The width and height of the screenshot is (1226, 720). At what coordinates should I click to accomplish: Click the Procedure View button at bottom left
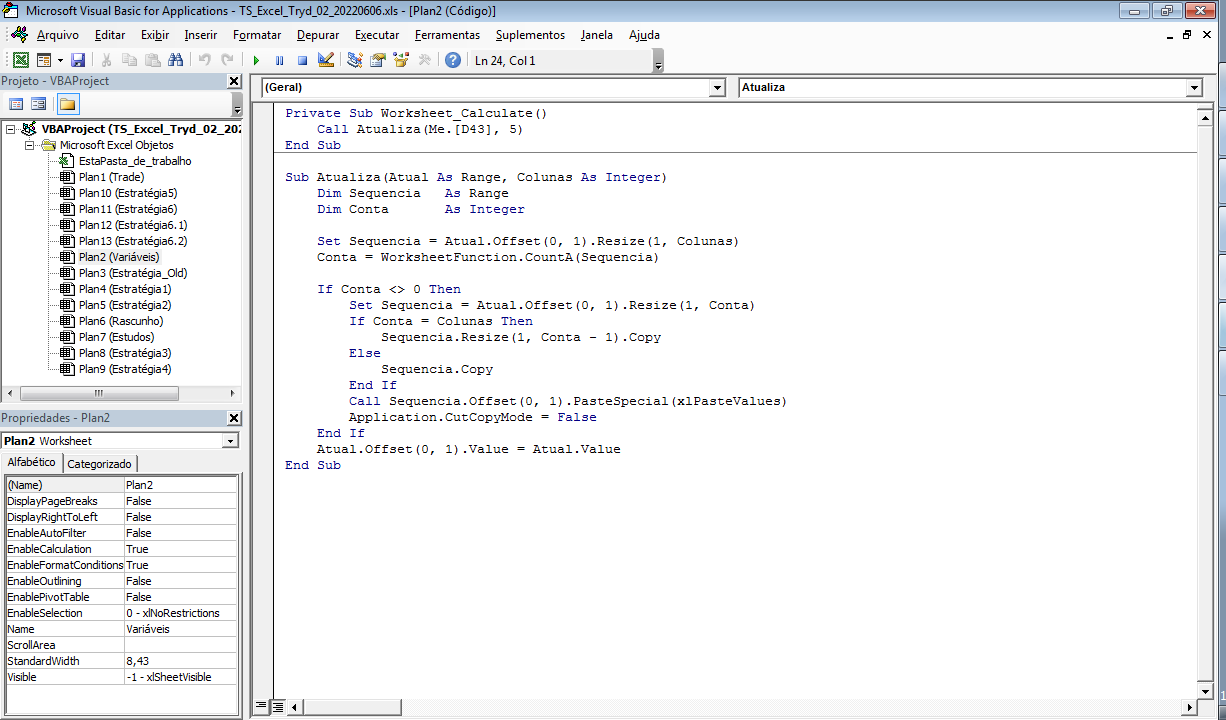[x=261, y=706]
